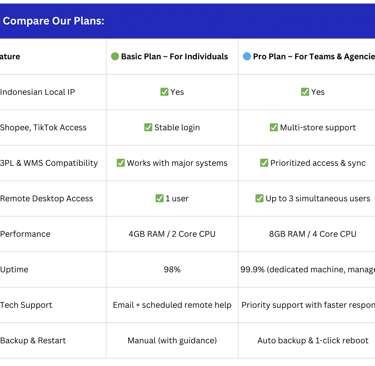Click the green checkmark next to Basic Plan Yes
375x366 pixels.
pos(164,92)
